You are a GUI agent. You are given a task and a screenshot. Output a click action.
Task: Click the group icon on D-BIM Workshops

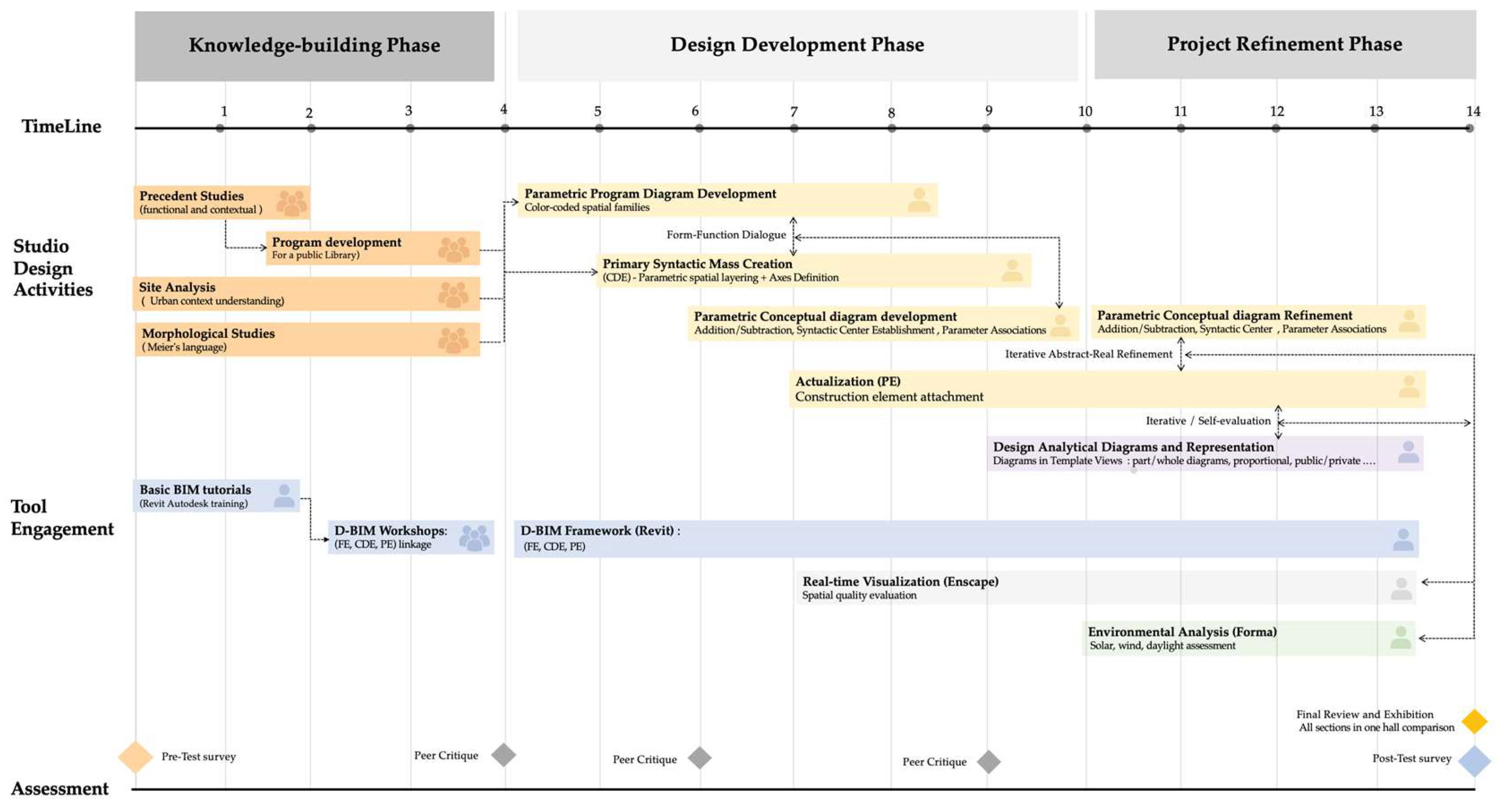coord(474,537)
